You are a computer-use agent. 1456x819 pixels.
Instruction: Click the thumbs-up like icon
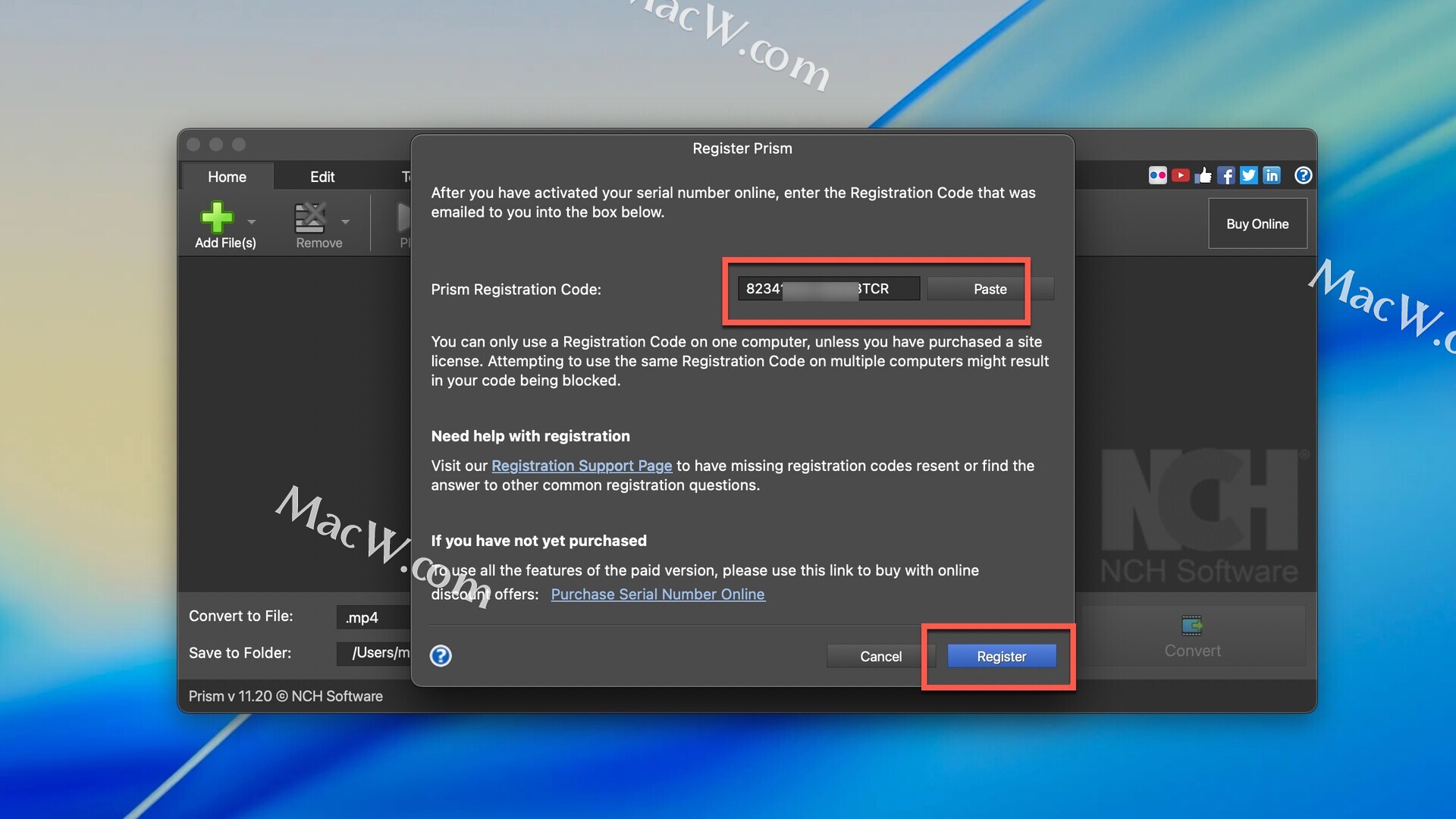click(1203, 176)
